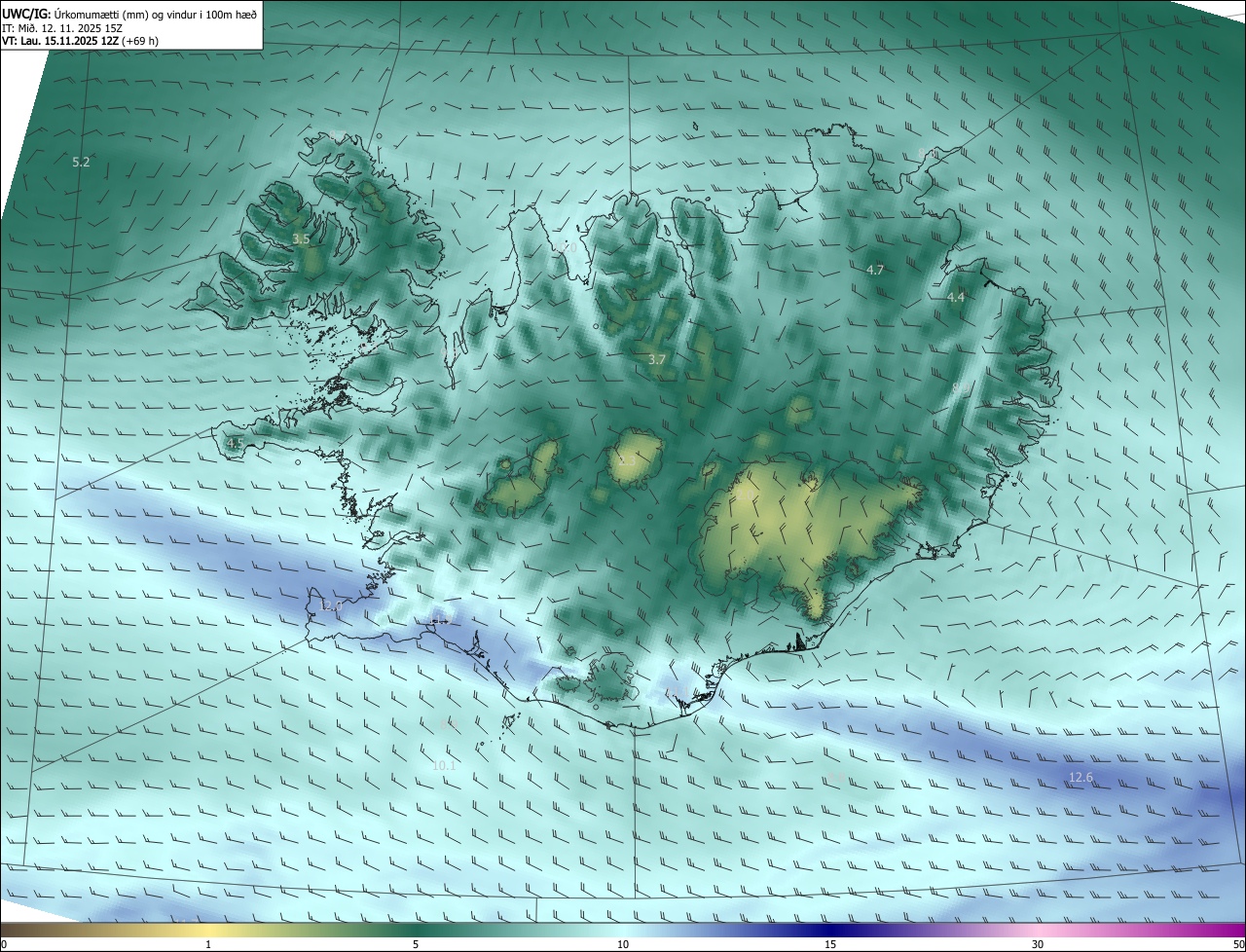Viewport: 1246px width, 952px height.
Task: Click the 4.5 value on the western peninsula
Action: [235, 443]
